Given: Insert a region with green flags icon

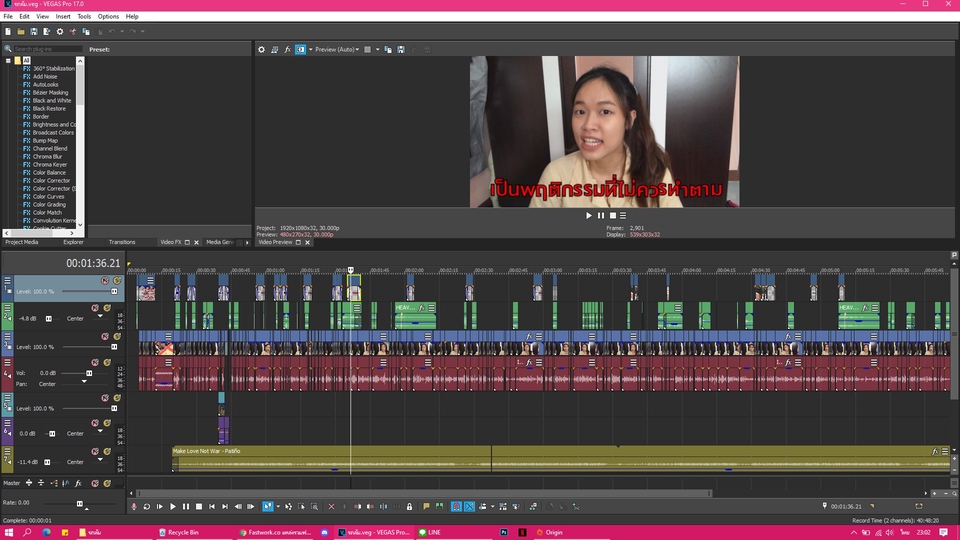Looking at the screenshot, I should click(440, 506).
